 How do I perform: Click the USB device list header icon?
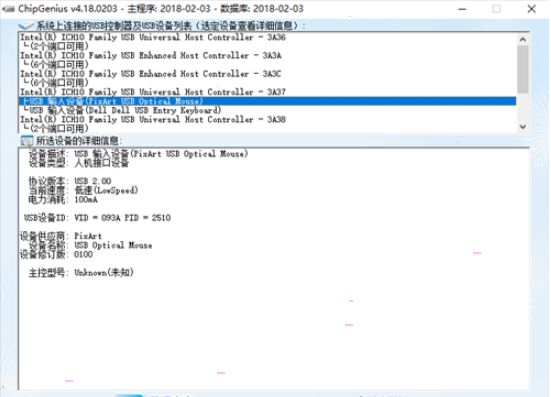tap(26, 25)
